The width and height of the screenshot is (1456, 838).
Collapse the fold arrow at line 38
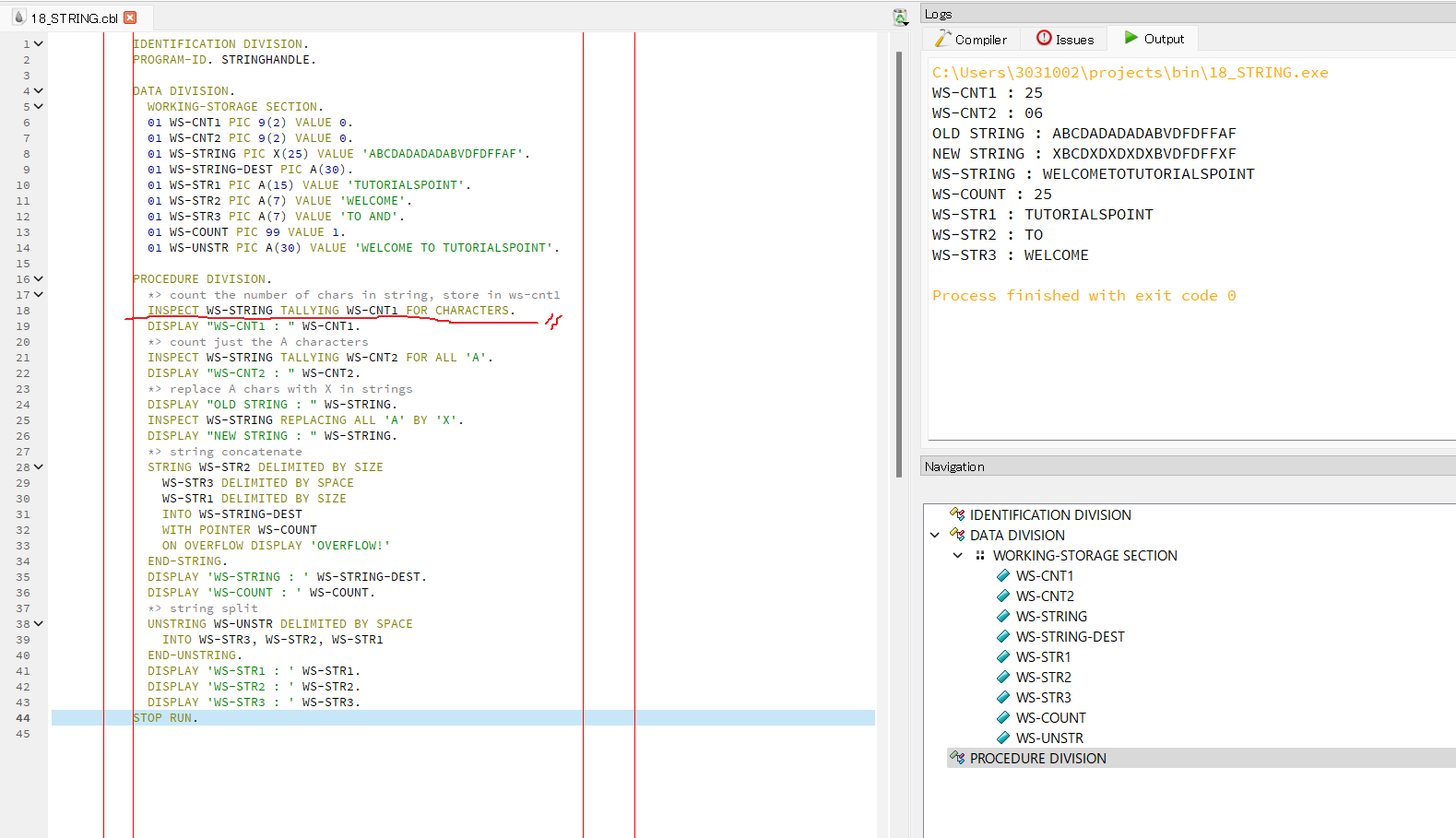click(39, 624)
